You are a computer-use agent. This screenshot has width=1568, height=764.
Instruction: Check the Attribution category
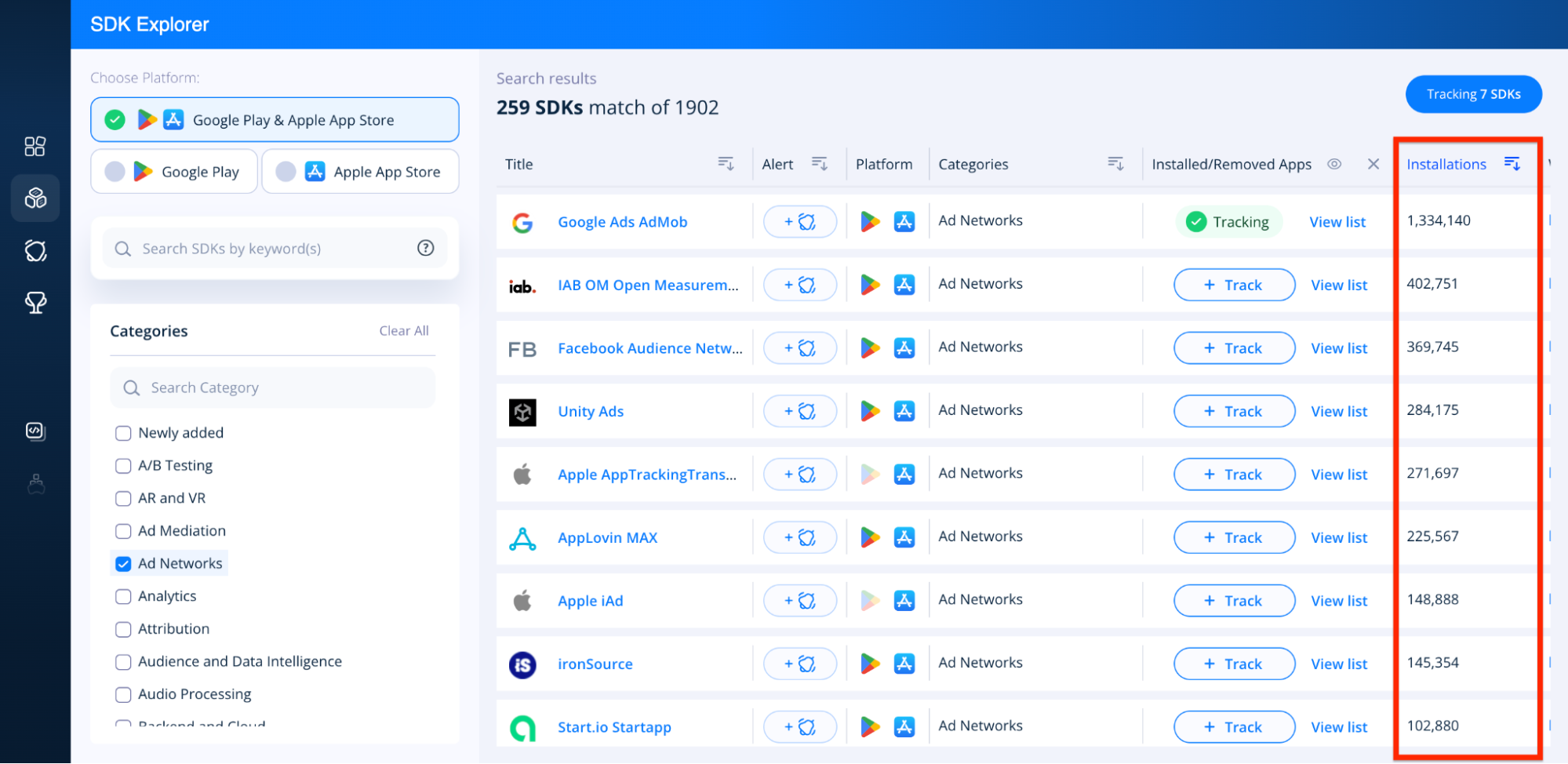coord(123,629)
